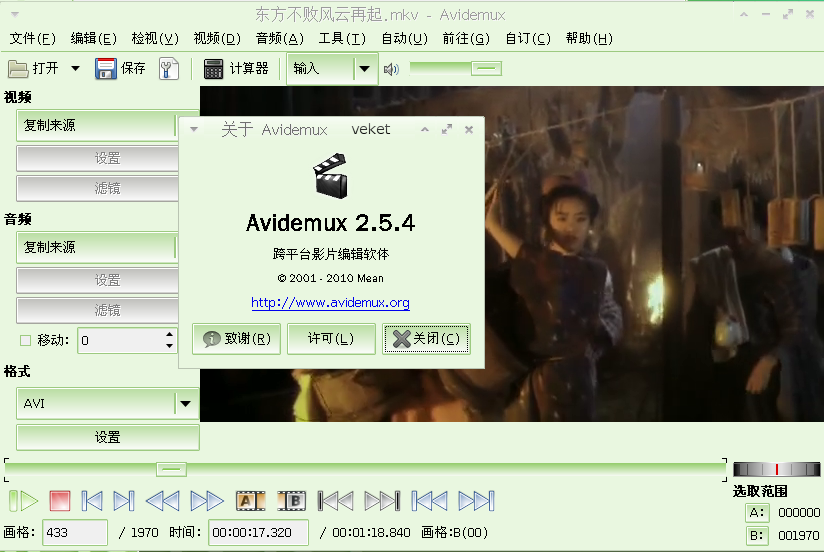Click the 时间 time field
Image resolution: width=824 pixels, height=552 pixels.
click(x=259, y=533)
